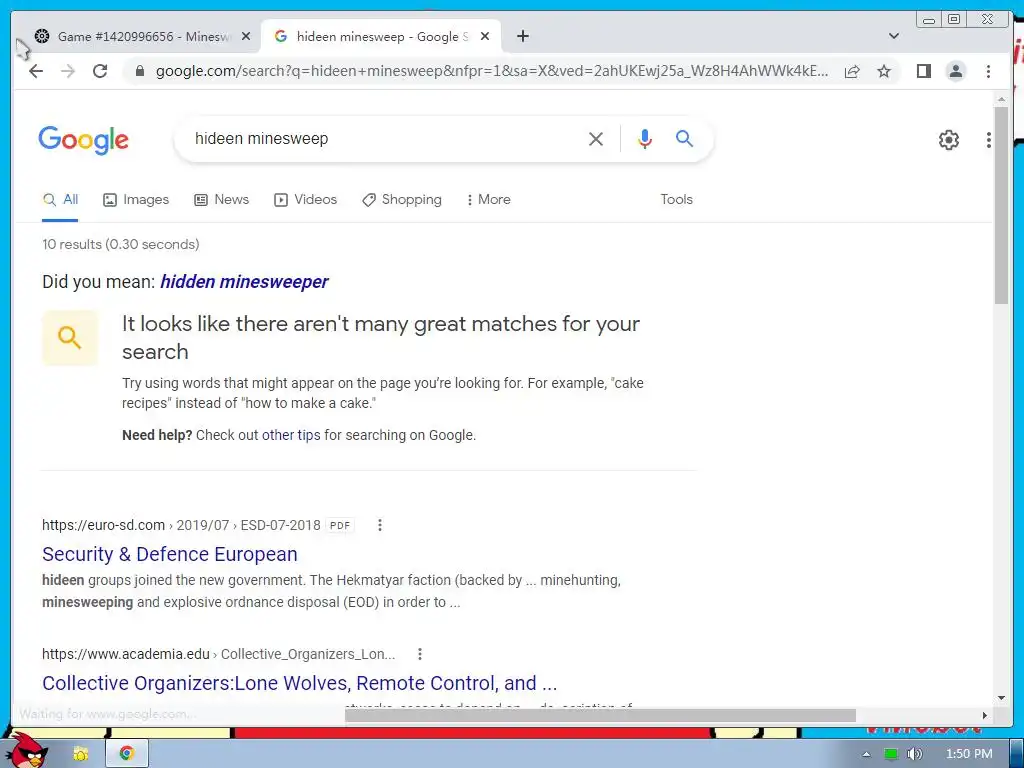The image size is (1024, 768).
Task: Go back to the previous page
Action: pyautogui.click(x=36, y=71)
